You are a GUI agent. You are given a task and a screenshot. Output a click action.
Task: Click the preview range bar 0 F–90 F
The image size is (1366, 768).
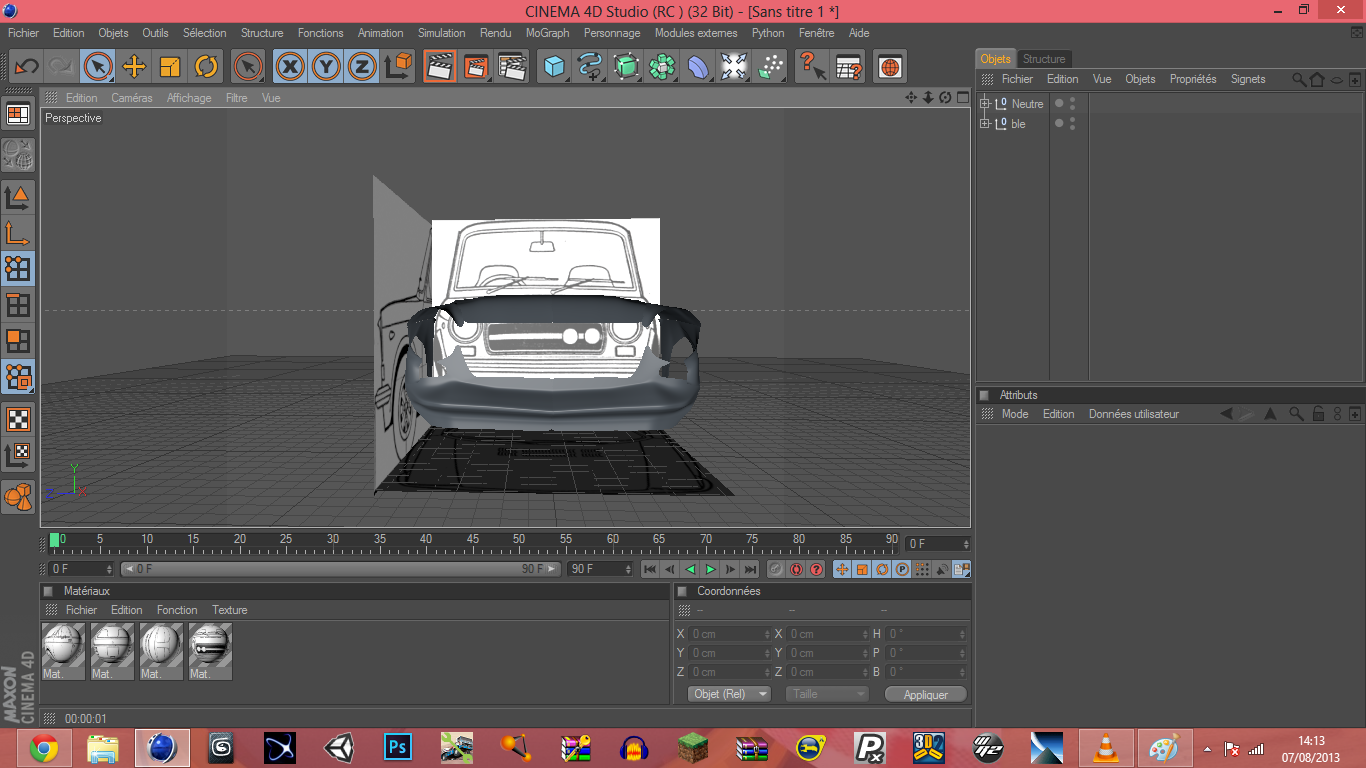[x=339, y=569]
